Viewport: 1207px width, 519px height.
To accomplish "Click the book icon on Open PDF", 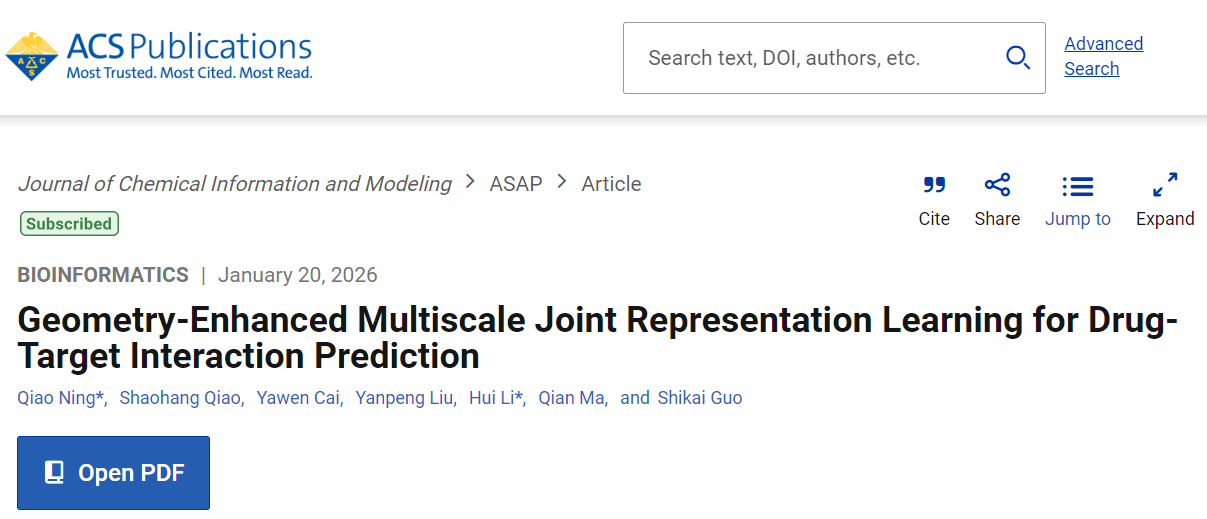I will click(55, 473).
